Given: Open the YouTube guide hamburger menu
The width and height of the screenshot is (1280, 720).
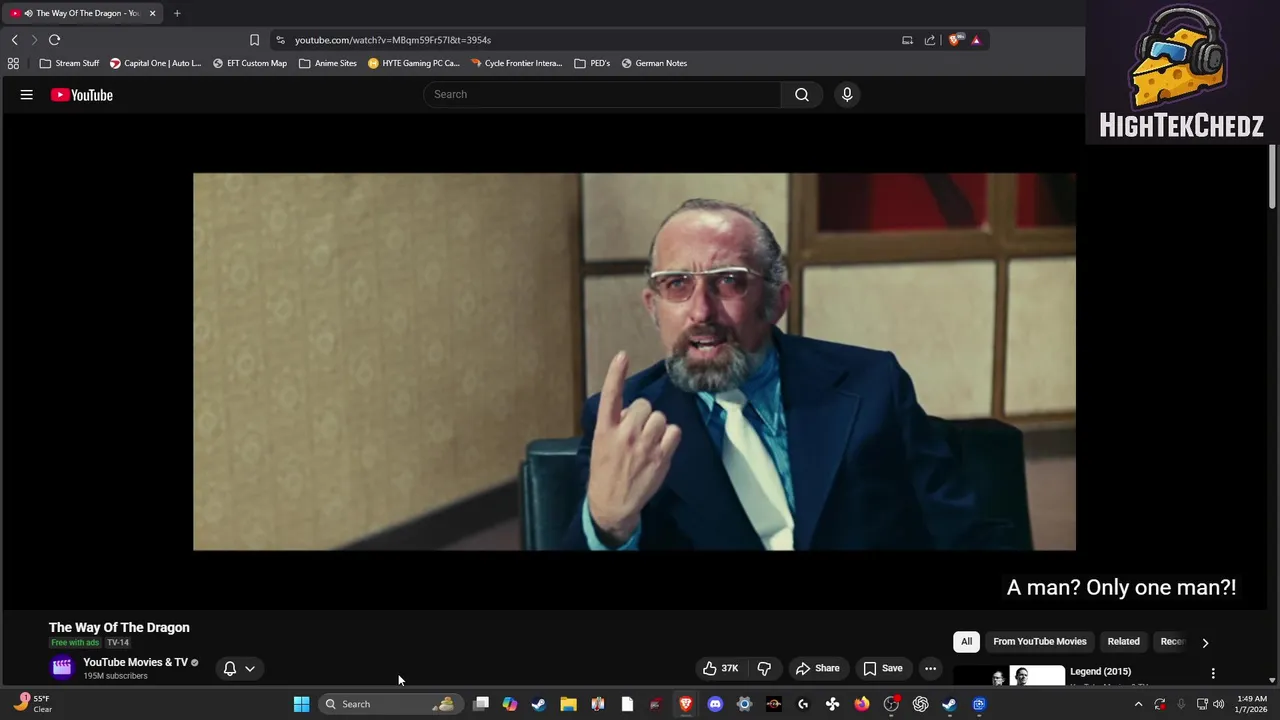Looking at the screenshot, I should (27, 95).
